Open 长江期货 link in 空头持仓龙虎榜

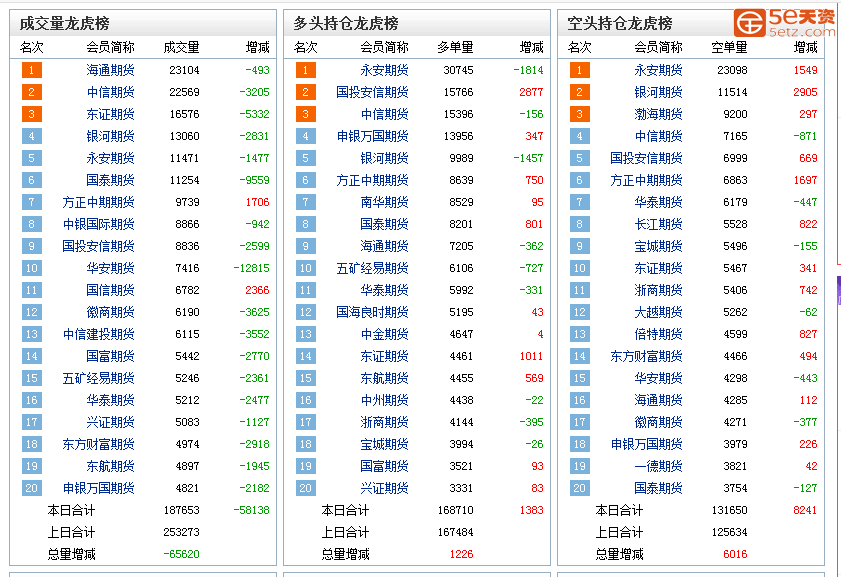[x=659, y=224]
